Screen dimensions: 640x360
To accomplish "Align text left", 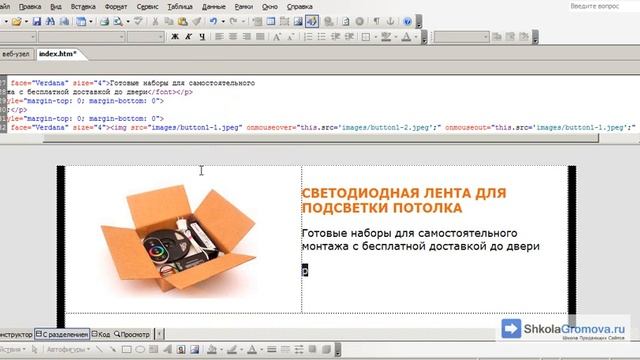I will tap(219, 37).
